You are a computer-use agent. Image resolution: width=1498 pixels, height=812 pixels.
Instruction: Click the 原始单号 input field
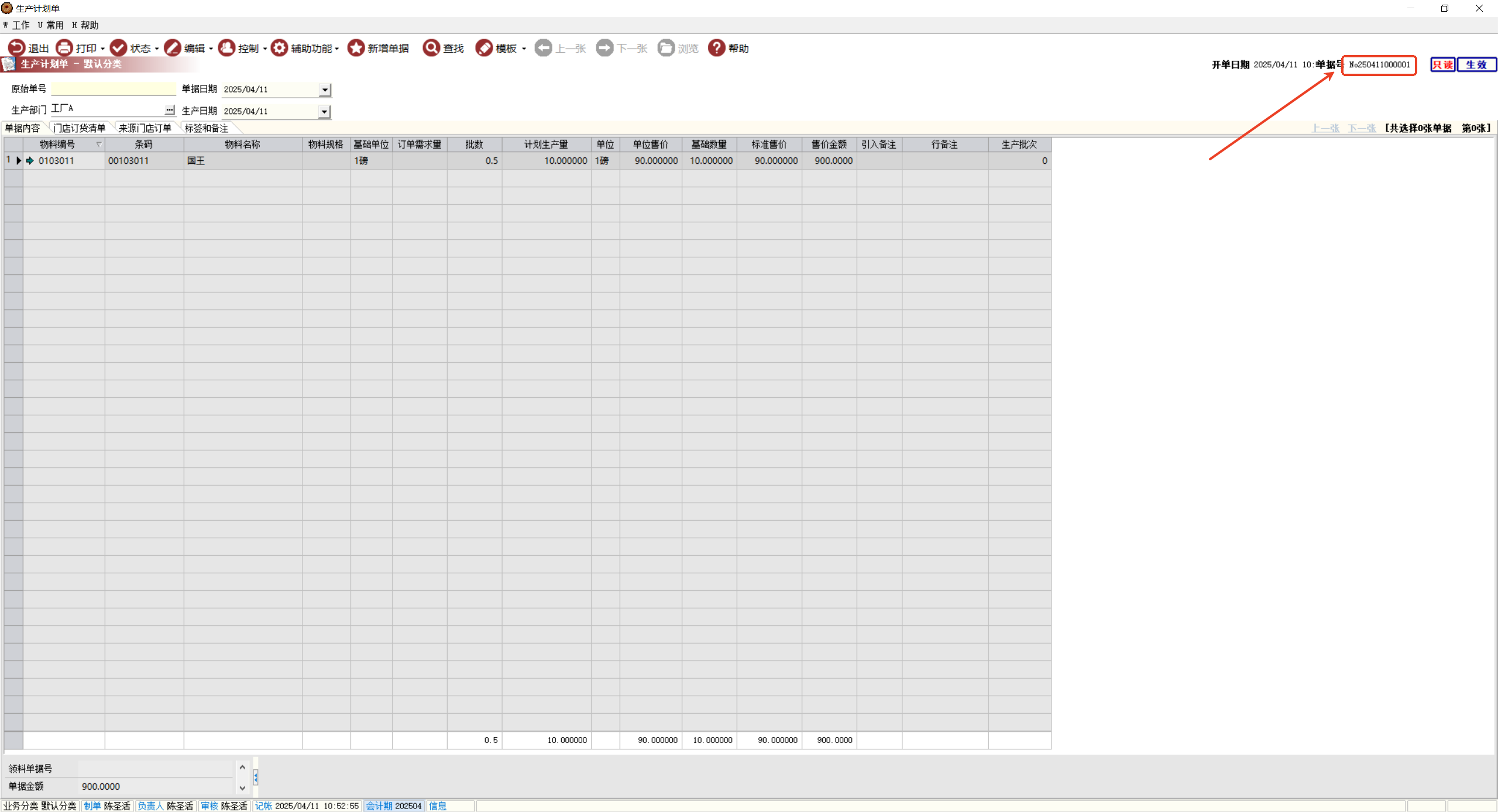(114, 89)
